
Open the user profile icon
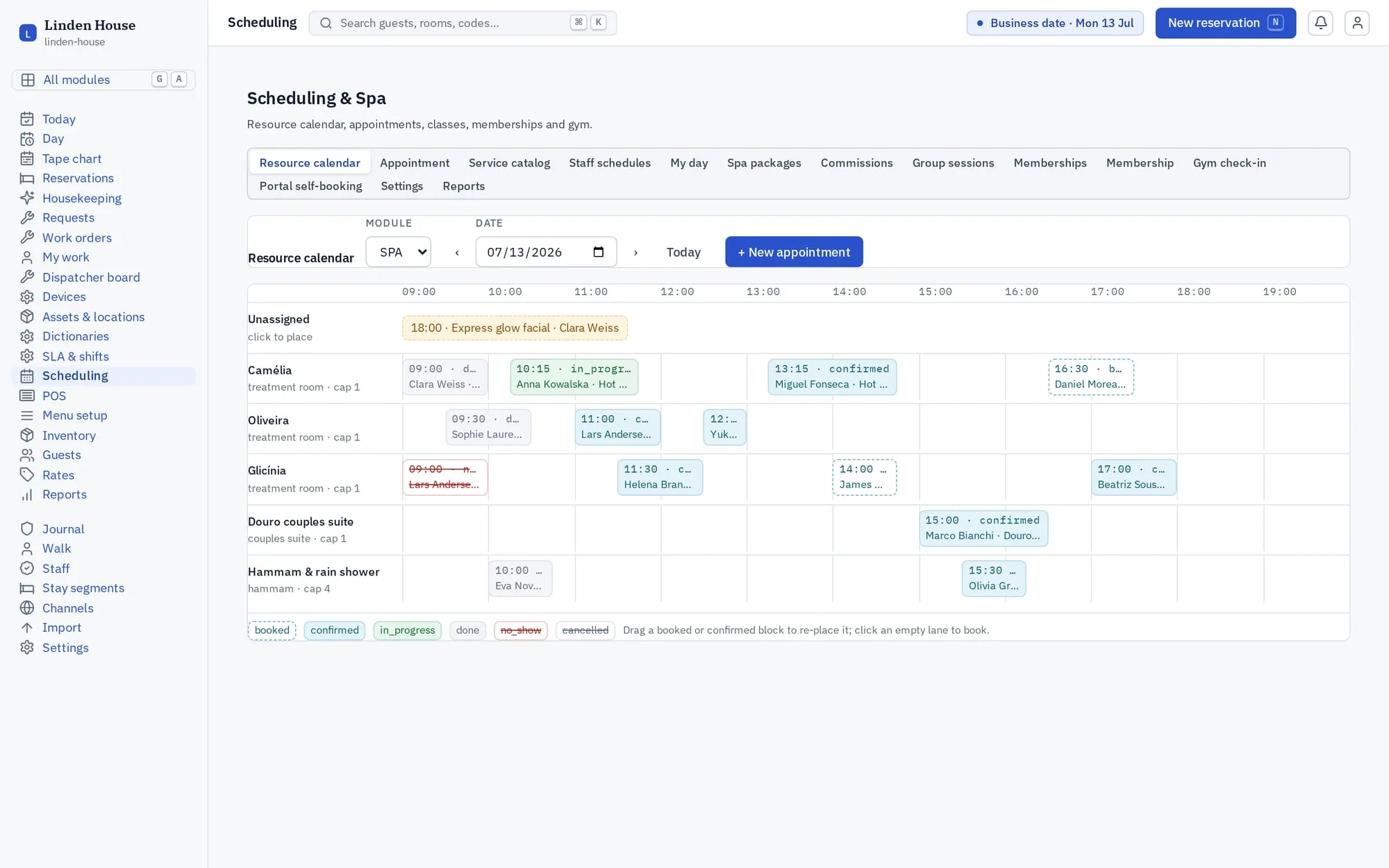(1356, 23)
